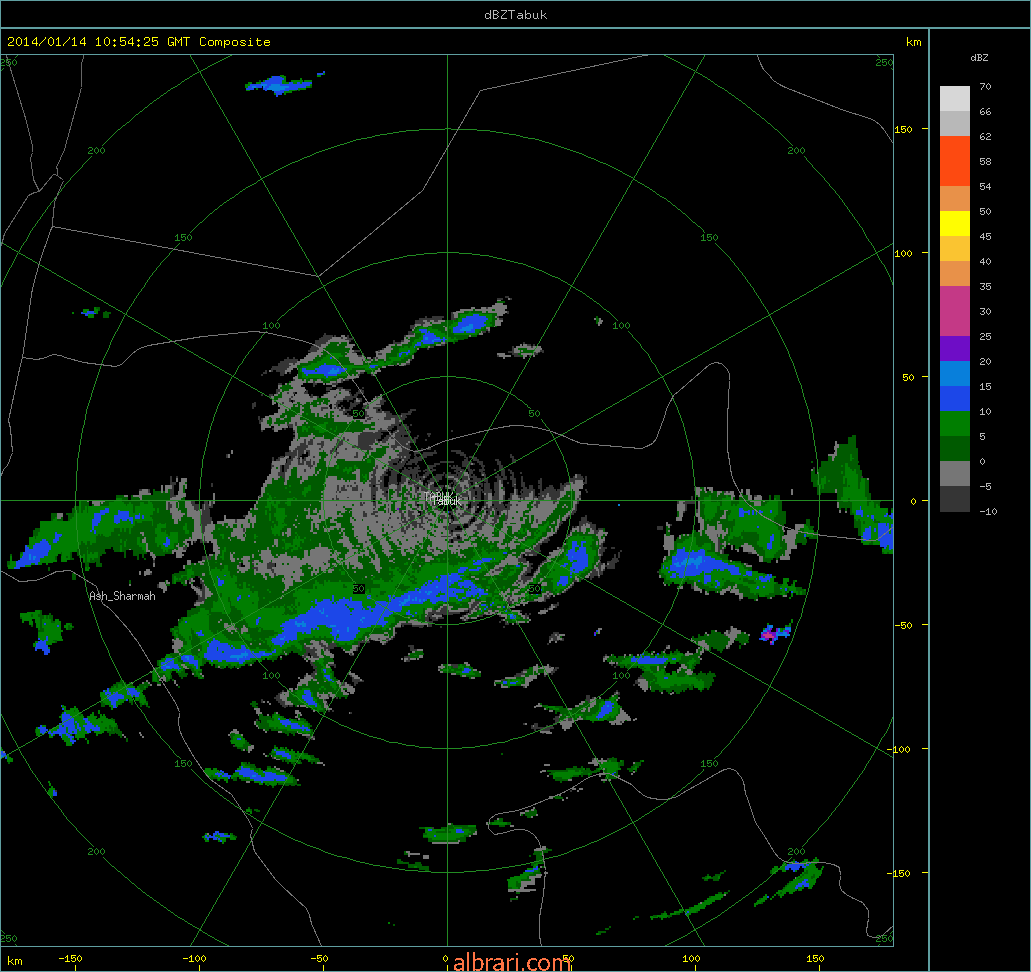Pick the royal blue 10–15 dBZ swatch
The width and height of the screenshot is (1031, 972).
pos(955,399)
